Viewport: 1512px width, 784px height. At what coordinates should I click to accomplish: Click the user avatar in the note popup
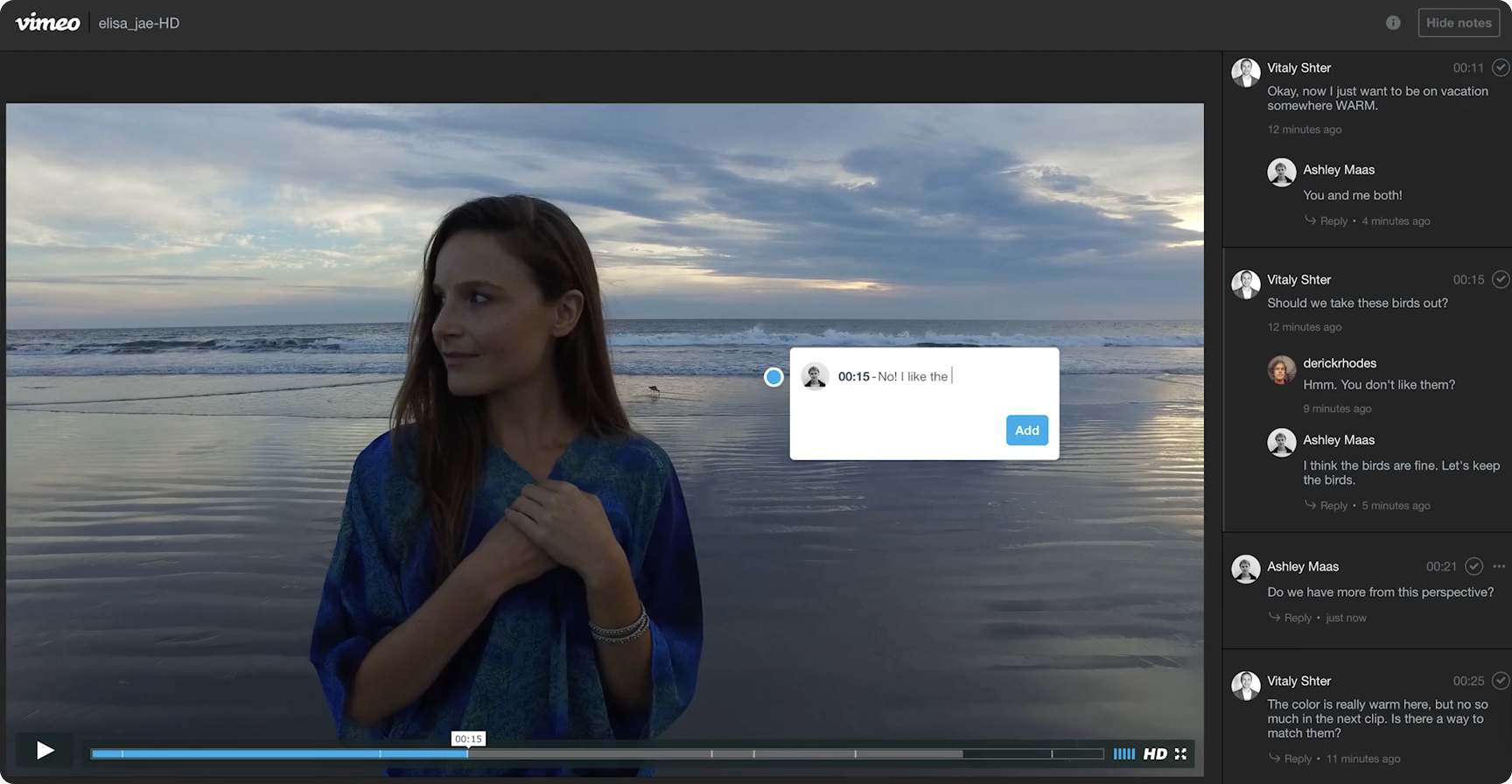[x=815, y=376]
